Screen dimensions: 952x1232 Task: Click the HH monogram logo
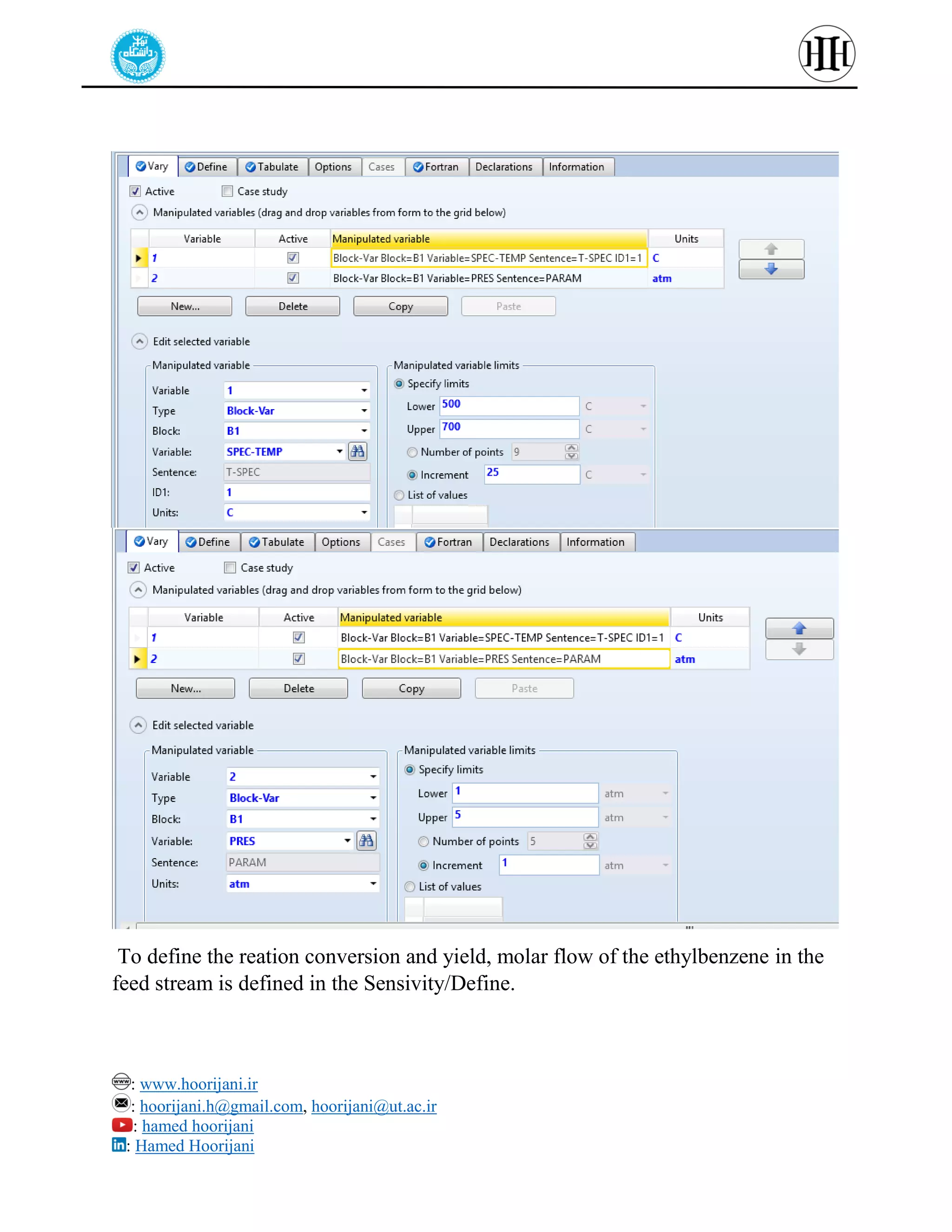click(826, 53)
